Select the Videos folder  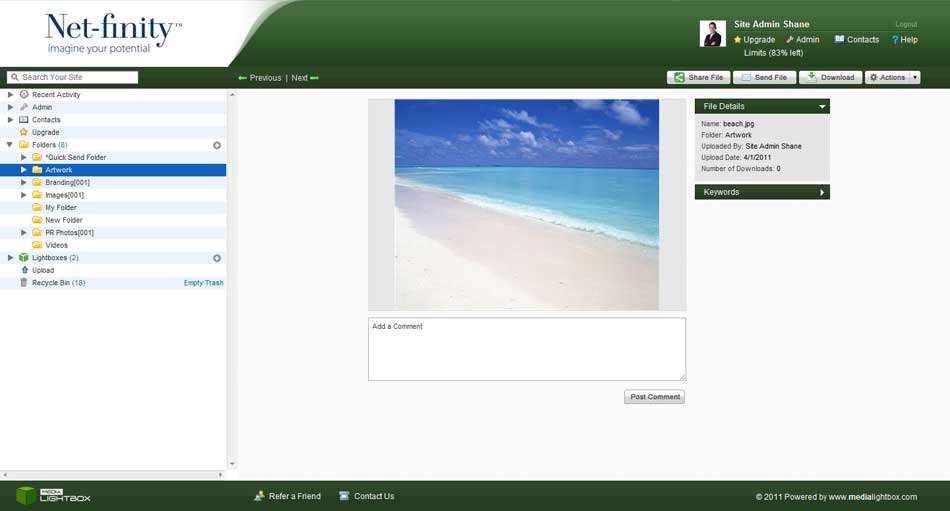pyautogui.click(x=56, y=245)
